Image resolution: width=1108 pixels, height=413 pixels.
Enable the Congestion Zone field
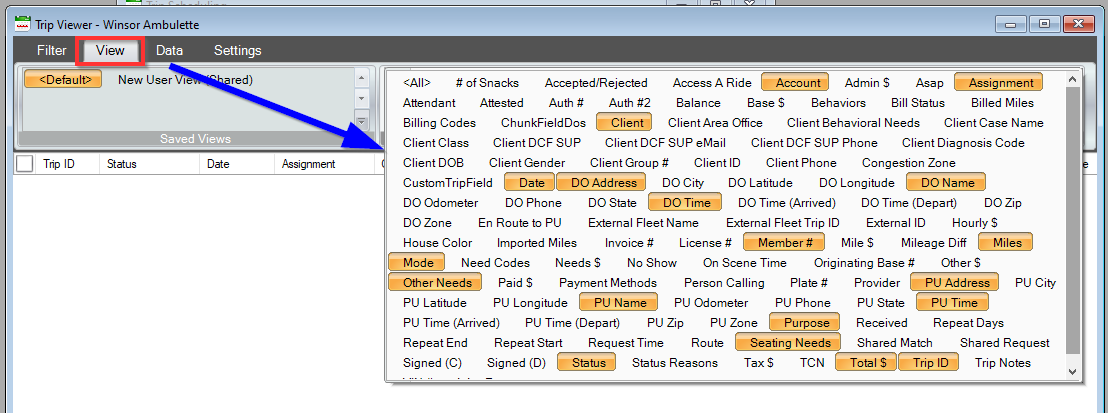click(909, 163)
